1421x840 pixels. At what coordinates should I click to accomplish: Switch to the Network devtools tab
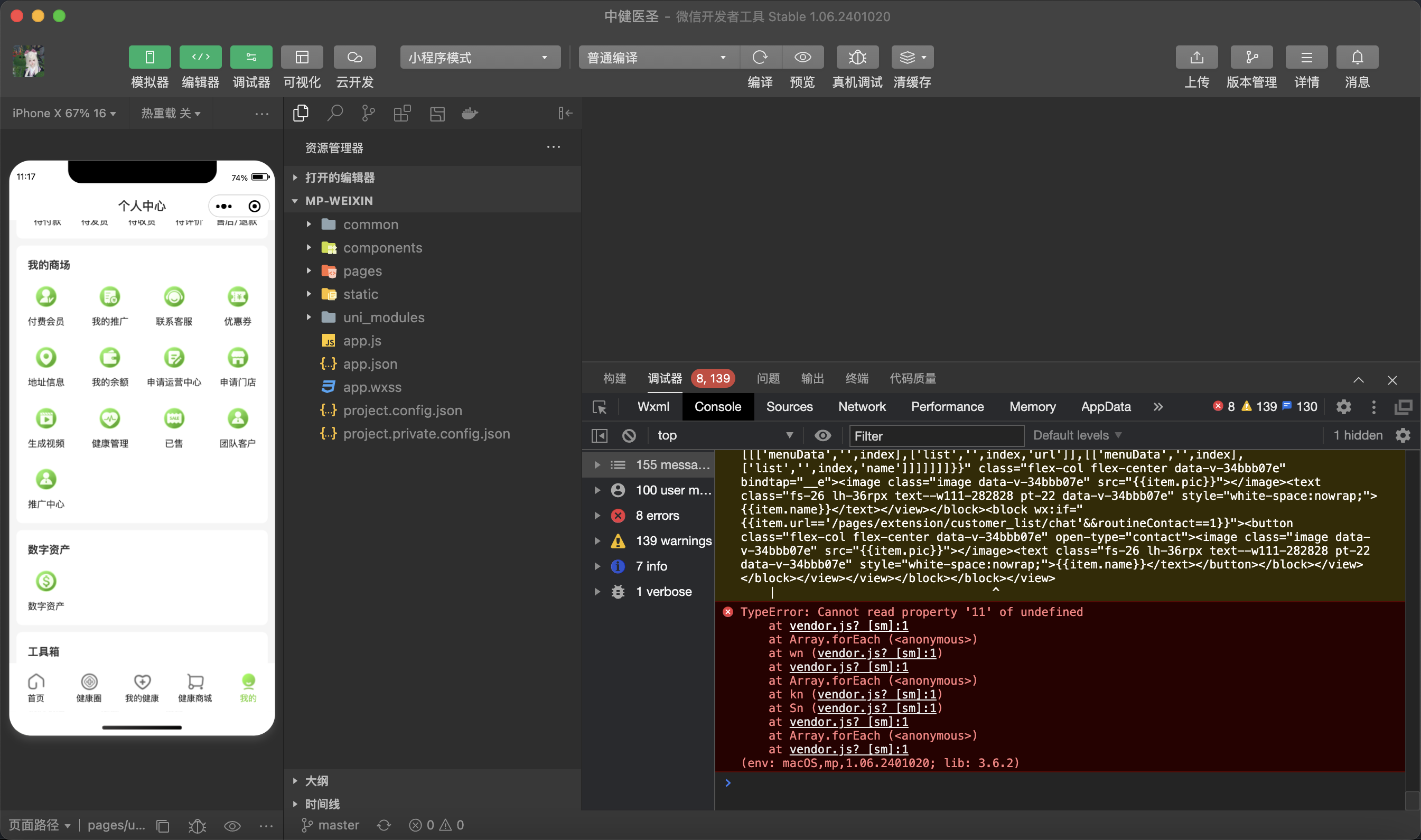pyautogui.click(x=862, y=406)
